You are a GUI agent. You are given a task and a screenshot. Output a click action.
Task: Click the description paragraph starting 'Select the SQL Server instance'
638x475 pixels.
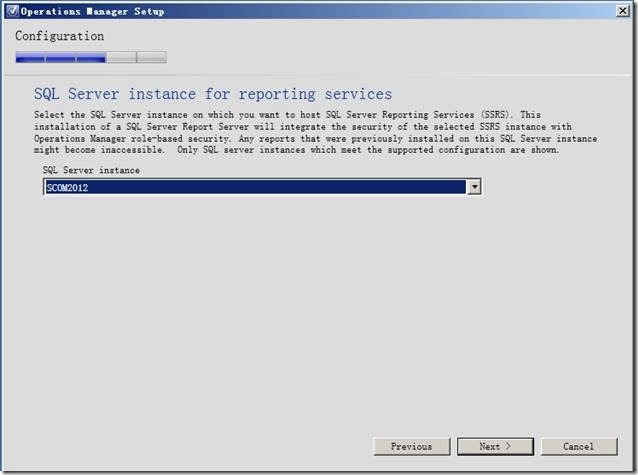point(315,132)
